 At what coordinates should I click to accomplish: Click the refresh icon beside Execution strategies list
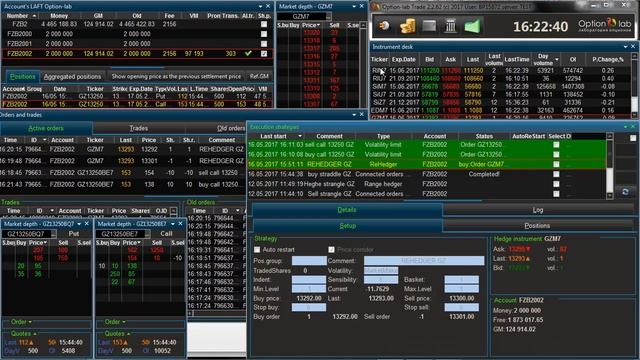coord(625,191)
